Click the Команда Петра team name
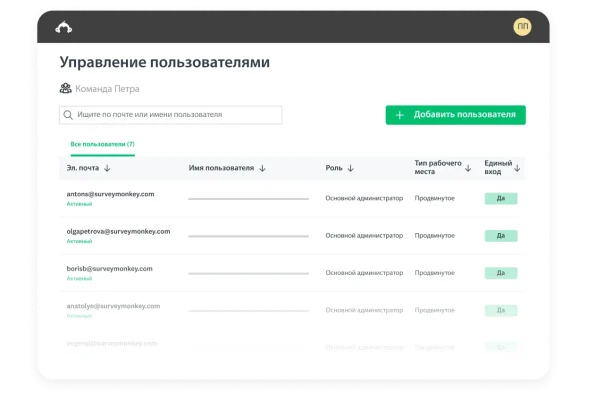This screenshot has height=400, width=604. 107,89
